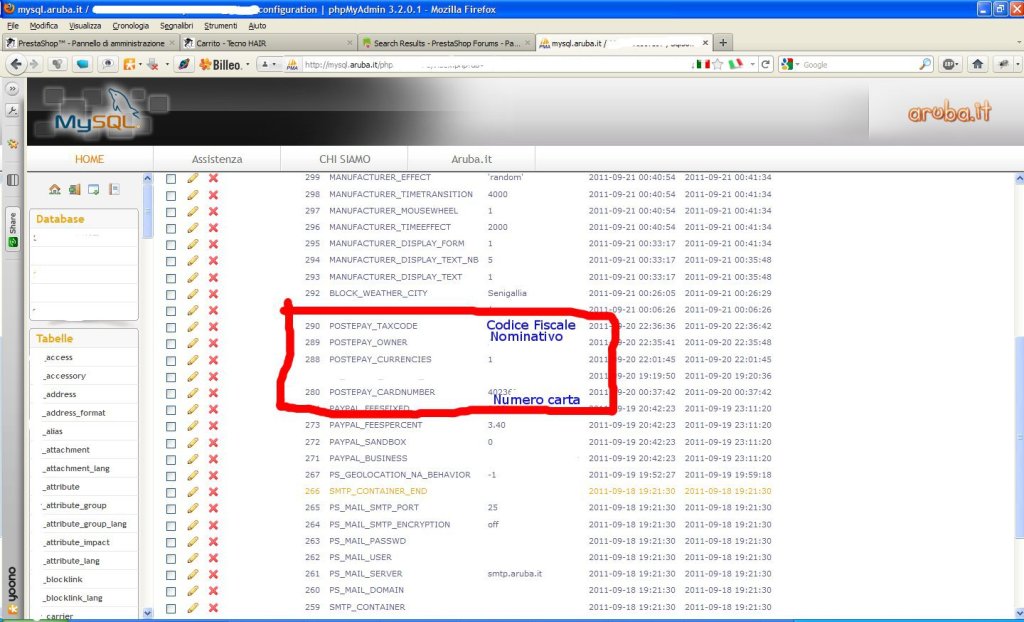
Task: Open the _attribute_group table
Action: pyautogui.click(x=76, y=505)
